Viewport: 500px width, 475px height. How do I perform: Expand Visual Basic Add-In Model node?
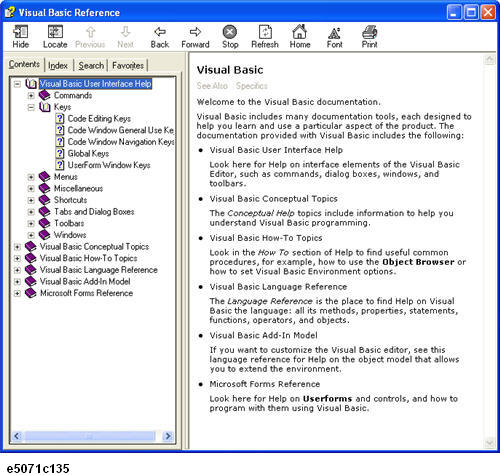point(17,282)
